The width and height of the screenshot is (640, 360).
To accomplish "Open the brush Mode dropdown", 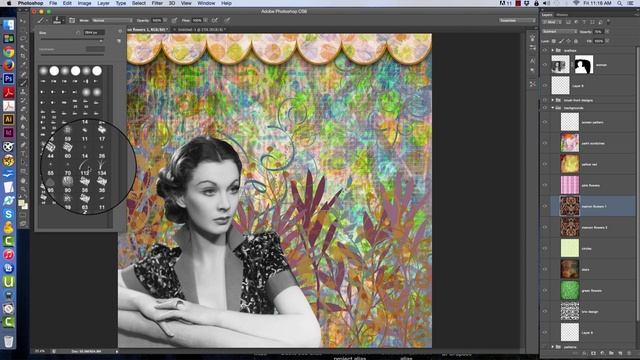I will point(112,20).
